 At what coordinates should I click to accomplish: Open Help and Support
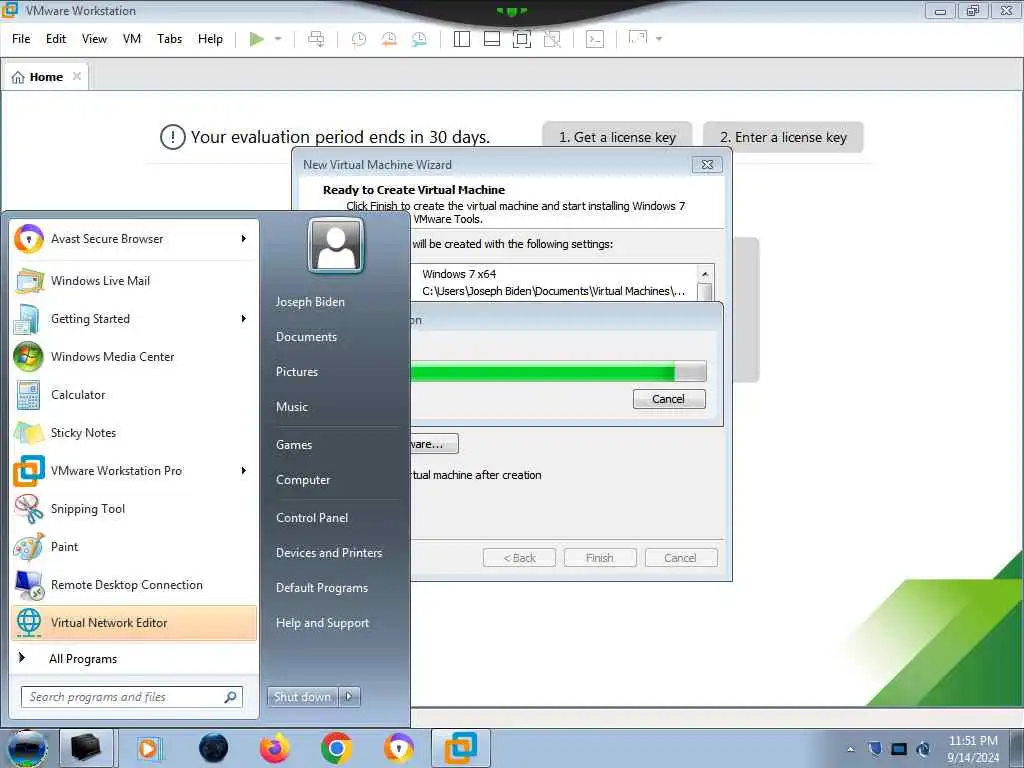(x=323, y=623)
